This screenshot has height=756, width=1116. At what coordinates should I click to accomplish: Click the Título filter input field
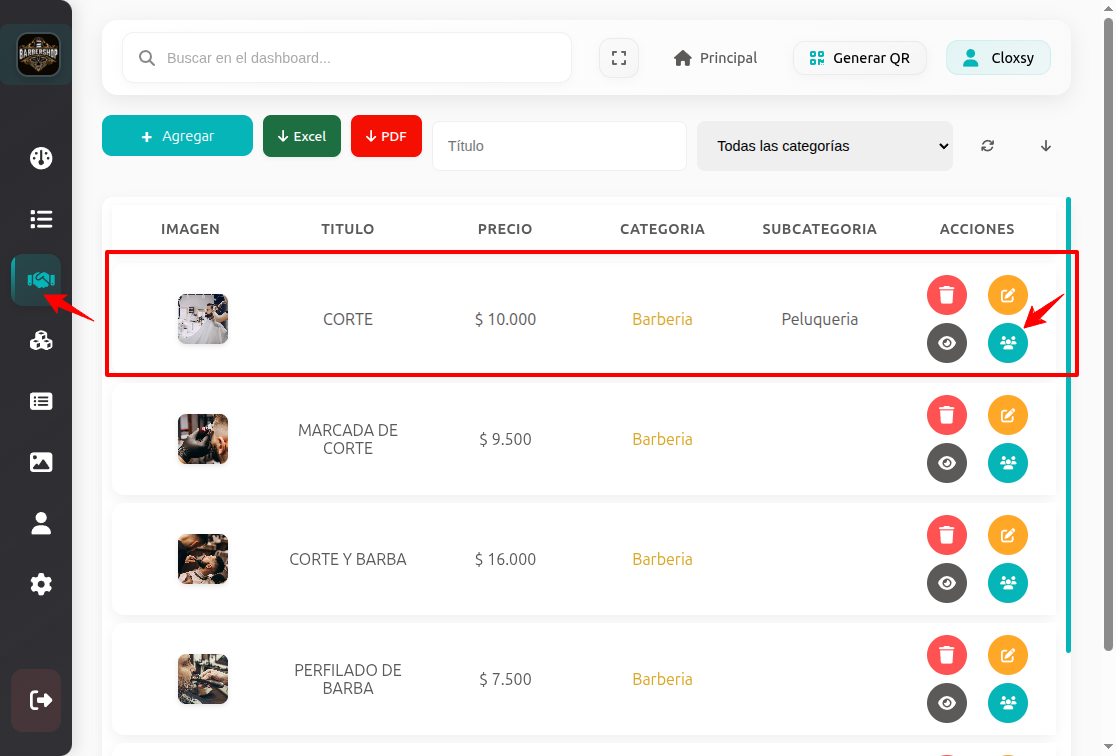[559, 146]
